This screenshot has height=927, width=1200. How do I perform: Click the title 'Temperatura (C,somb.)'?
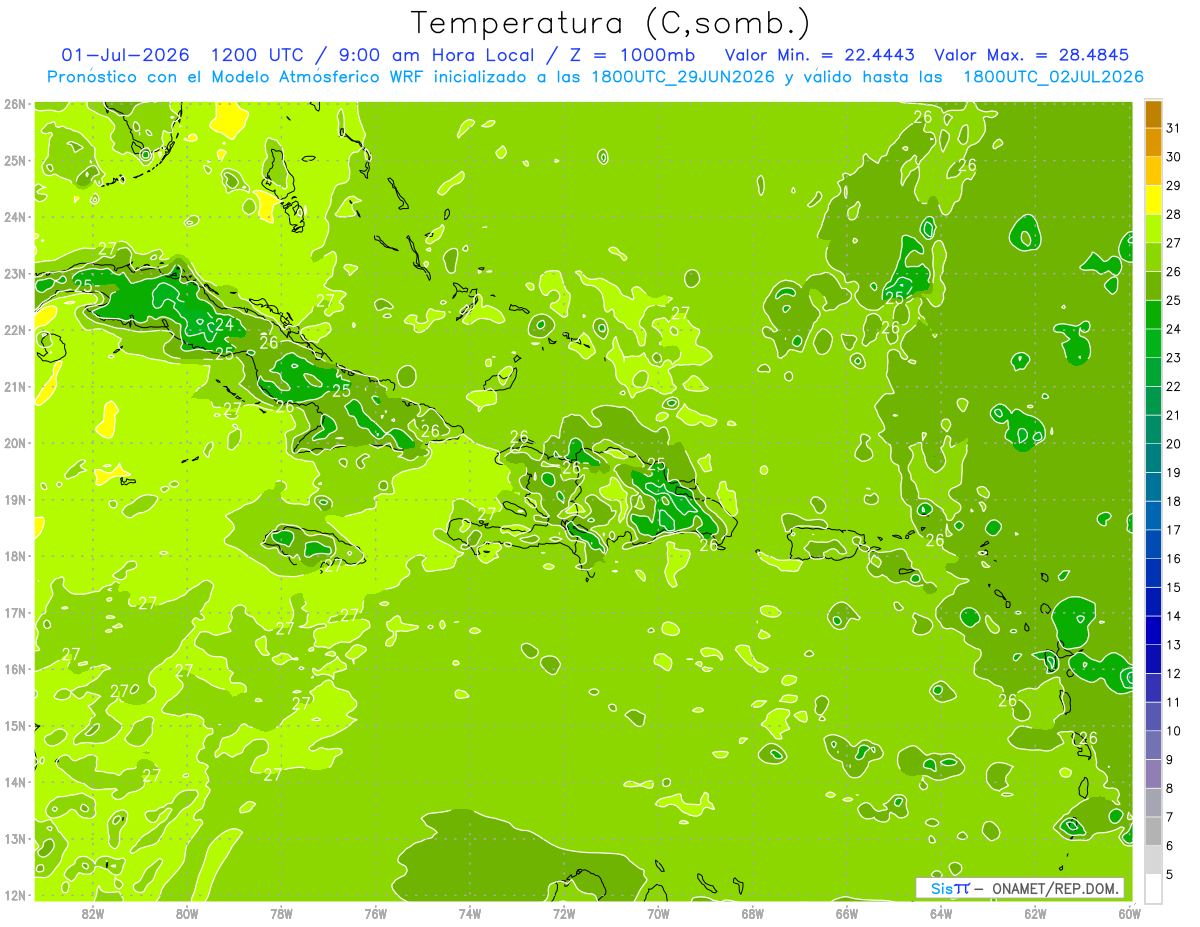[611, 23]
